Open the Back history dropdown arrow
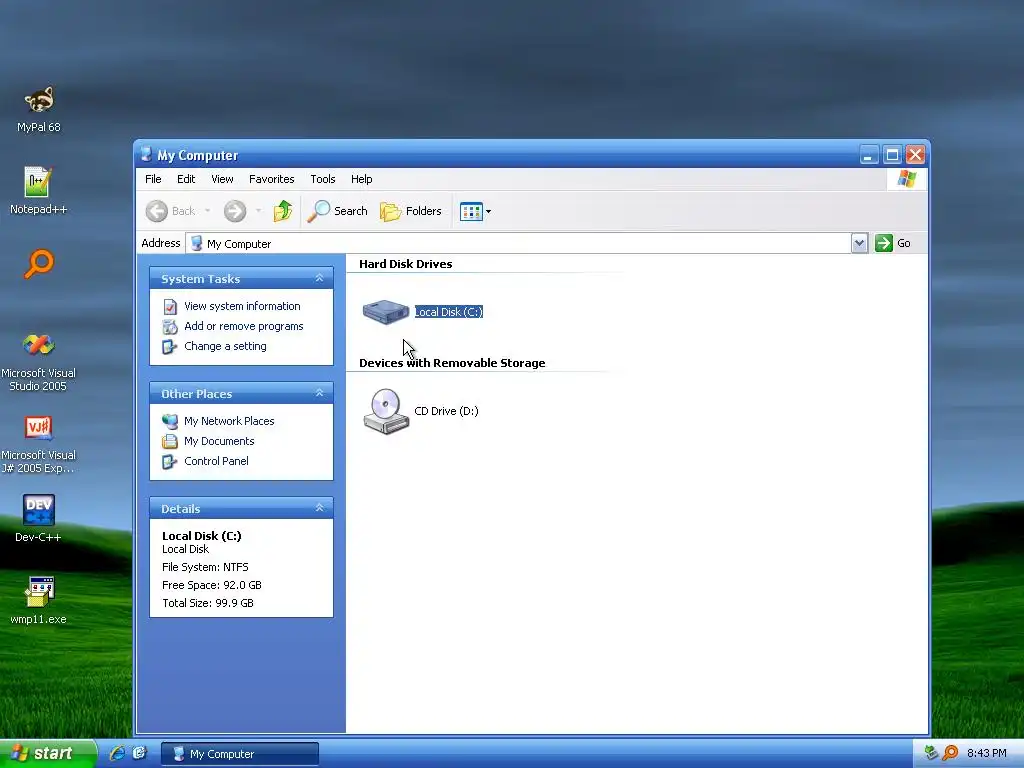The height and width of the screenshot is (768, 1024). point(208,211)
